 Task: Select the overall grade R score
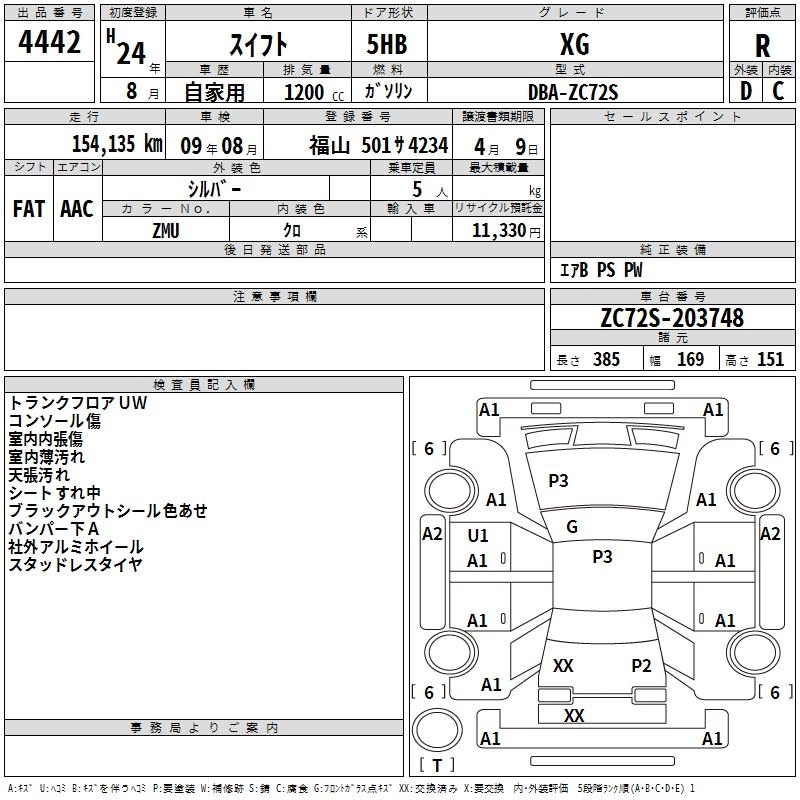(x=762, y=45)
